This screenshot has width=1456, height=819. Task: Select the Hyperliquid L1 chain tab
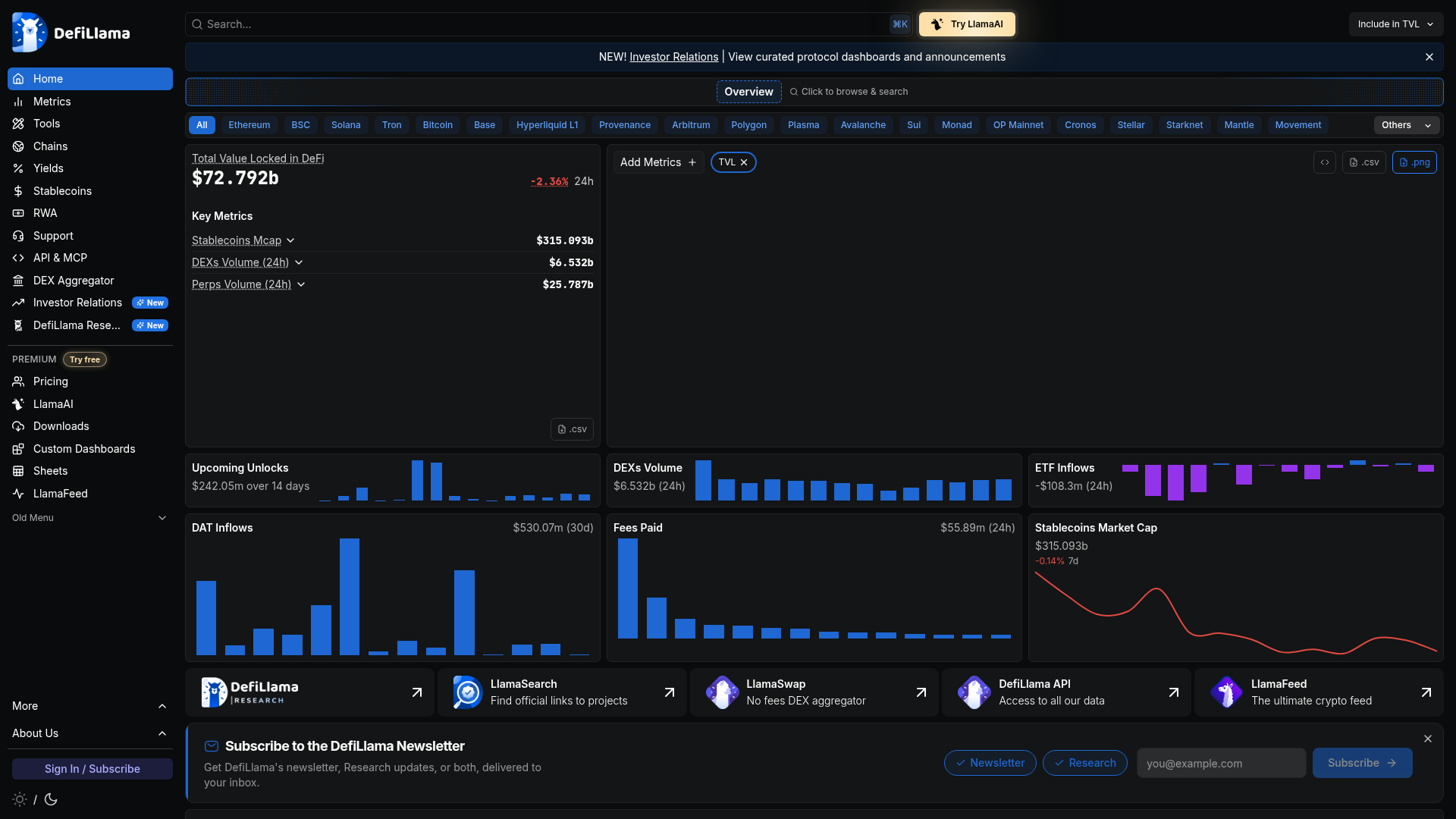pyautogui.click(x=547, y=125)
